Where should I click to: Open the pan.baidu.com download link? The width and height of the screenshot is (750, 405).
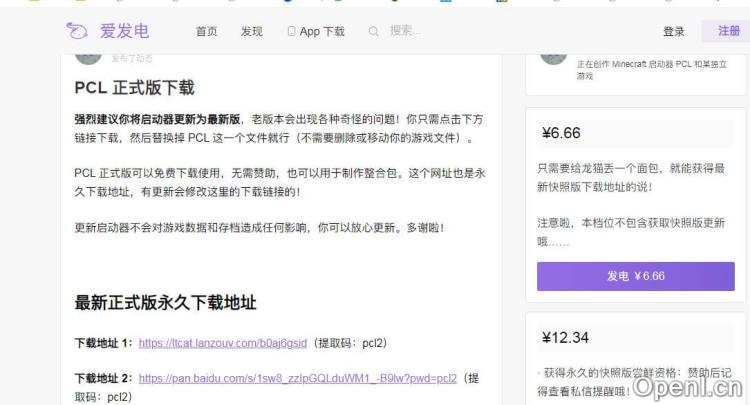coord(297,378)
